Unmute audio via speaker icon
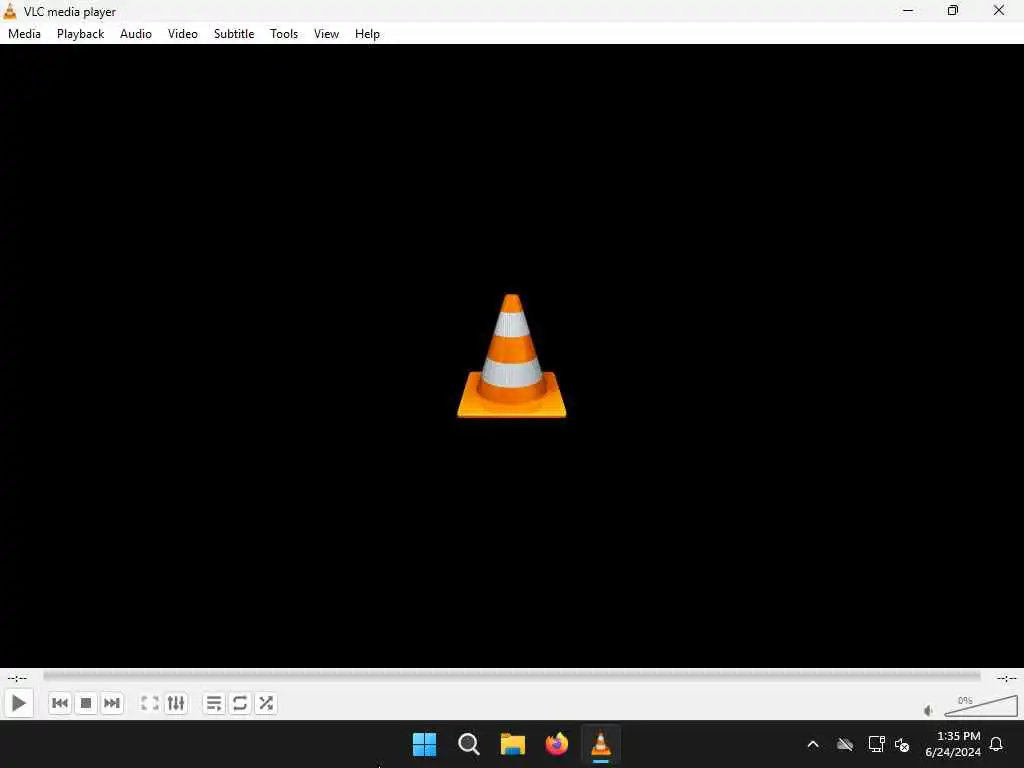 pos(928,711)
